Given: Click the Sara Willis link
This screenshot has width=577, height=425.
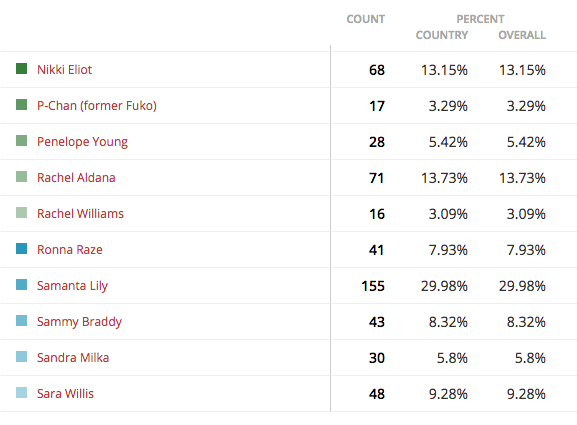Looking at the screenshot, I should click(65, 393).
